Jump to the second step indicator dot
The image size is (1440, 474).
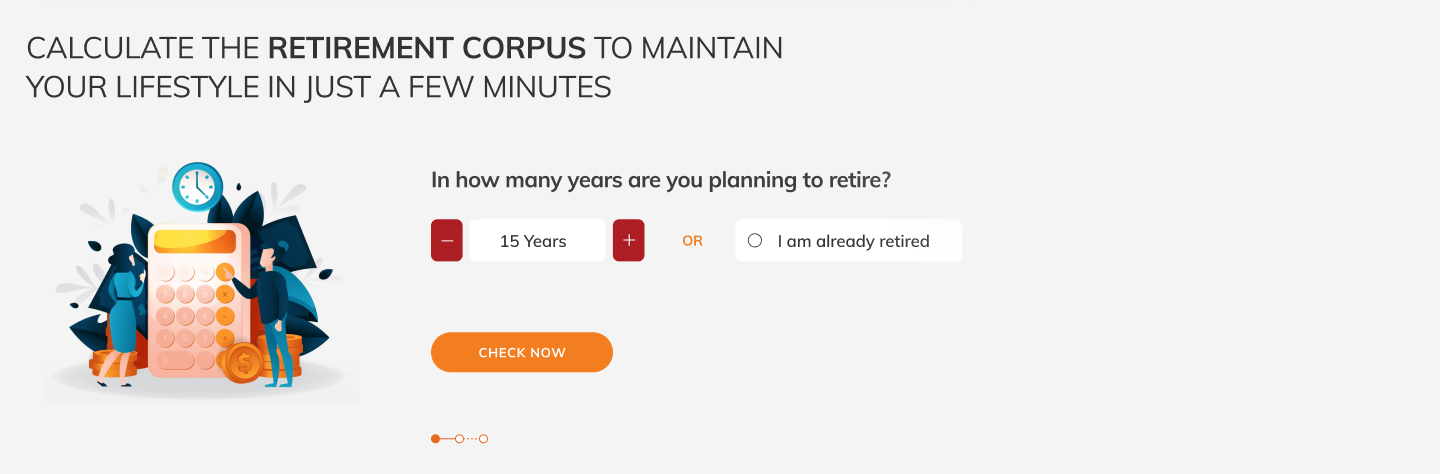click(x=459, y=438)
